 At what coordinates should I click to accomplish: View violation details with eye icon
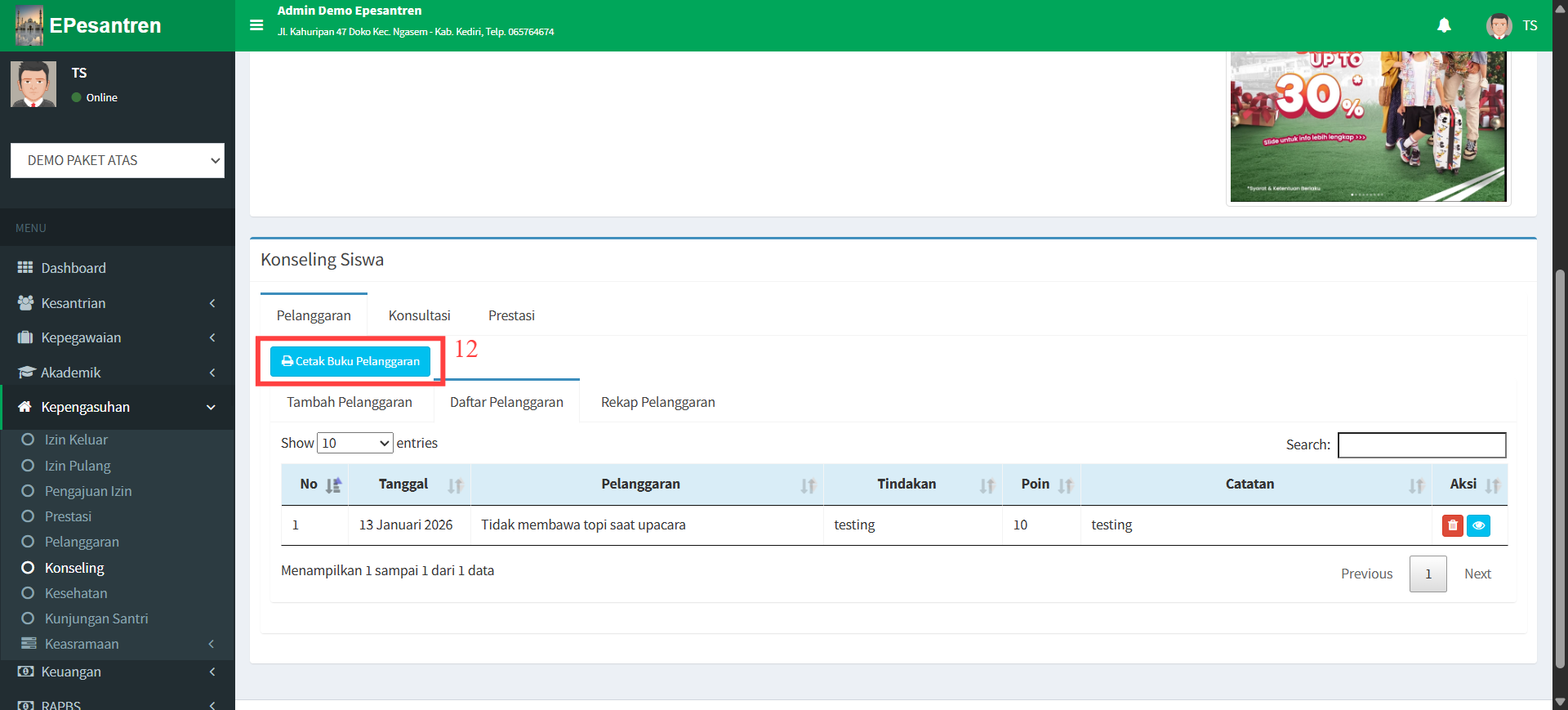tap(1478, 525)
